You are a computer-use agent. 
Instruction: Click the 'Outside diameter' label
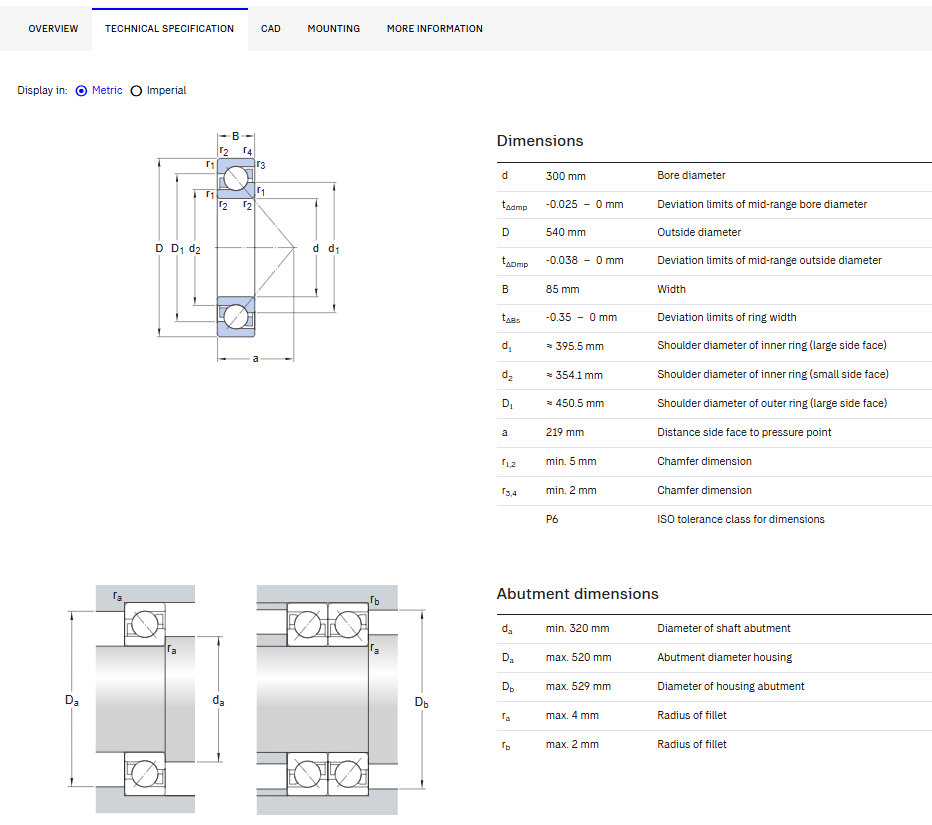pos(698,232)
